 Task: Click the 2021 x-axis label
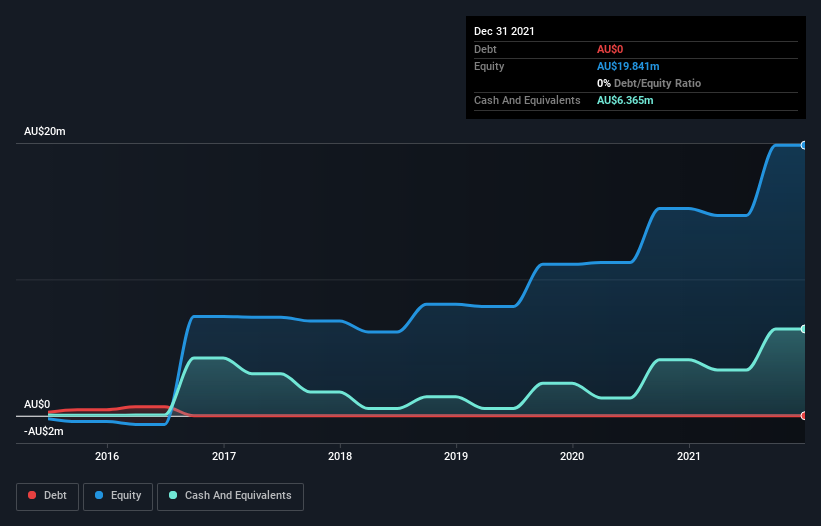[x=689, y=456]
